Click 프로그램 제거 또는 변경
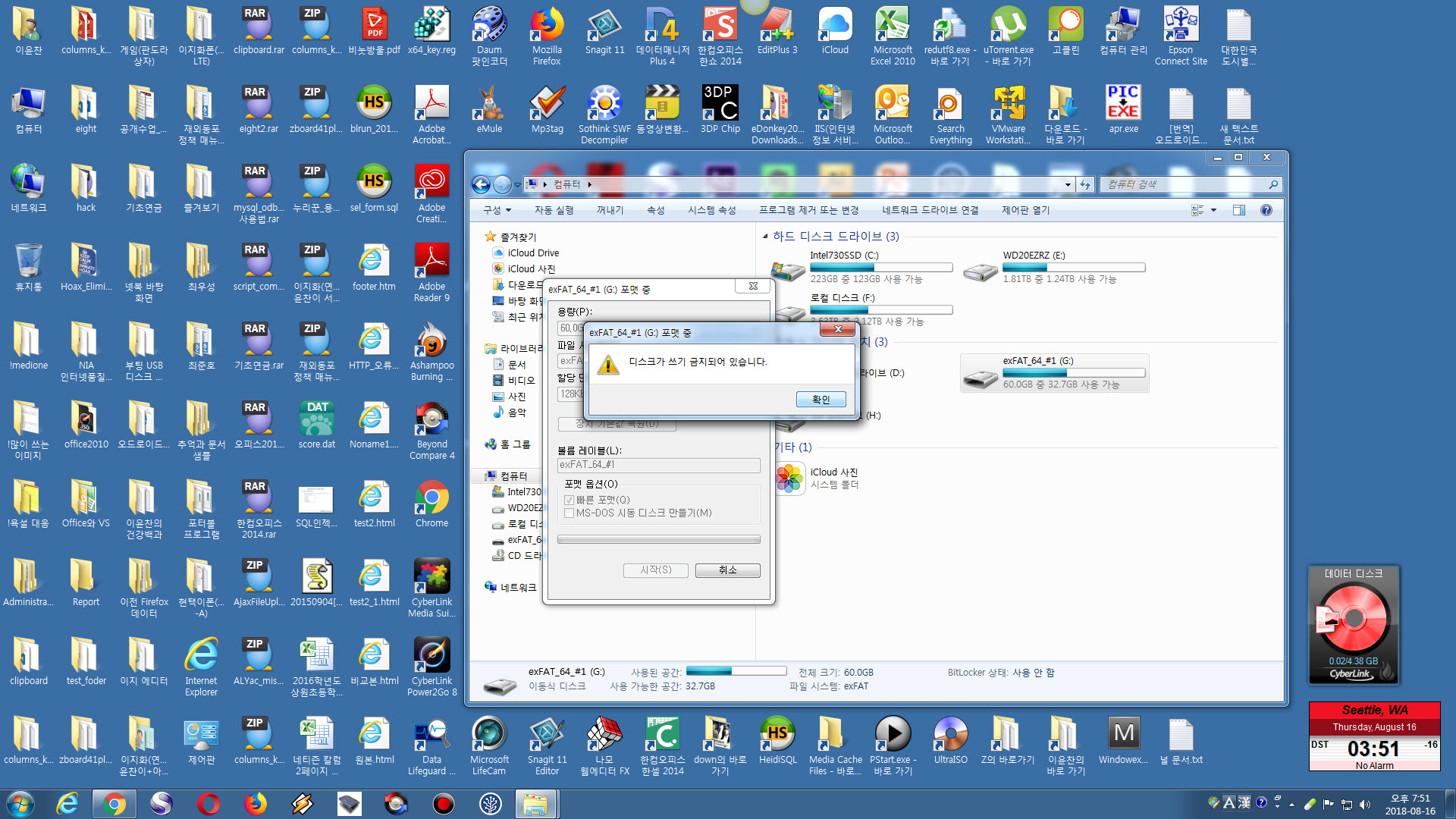 pos(809,210)
